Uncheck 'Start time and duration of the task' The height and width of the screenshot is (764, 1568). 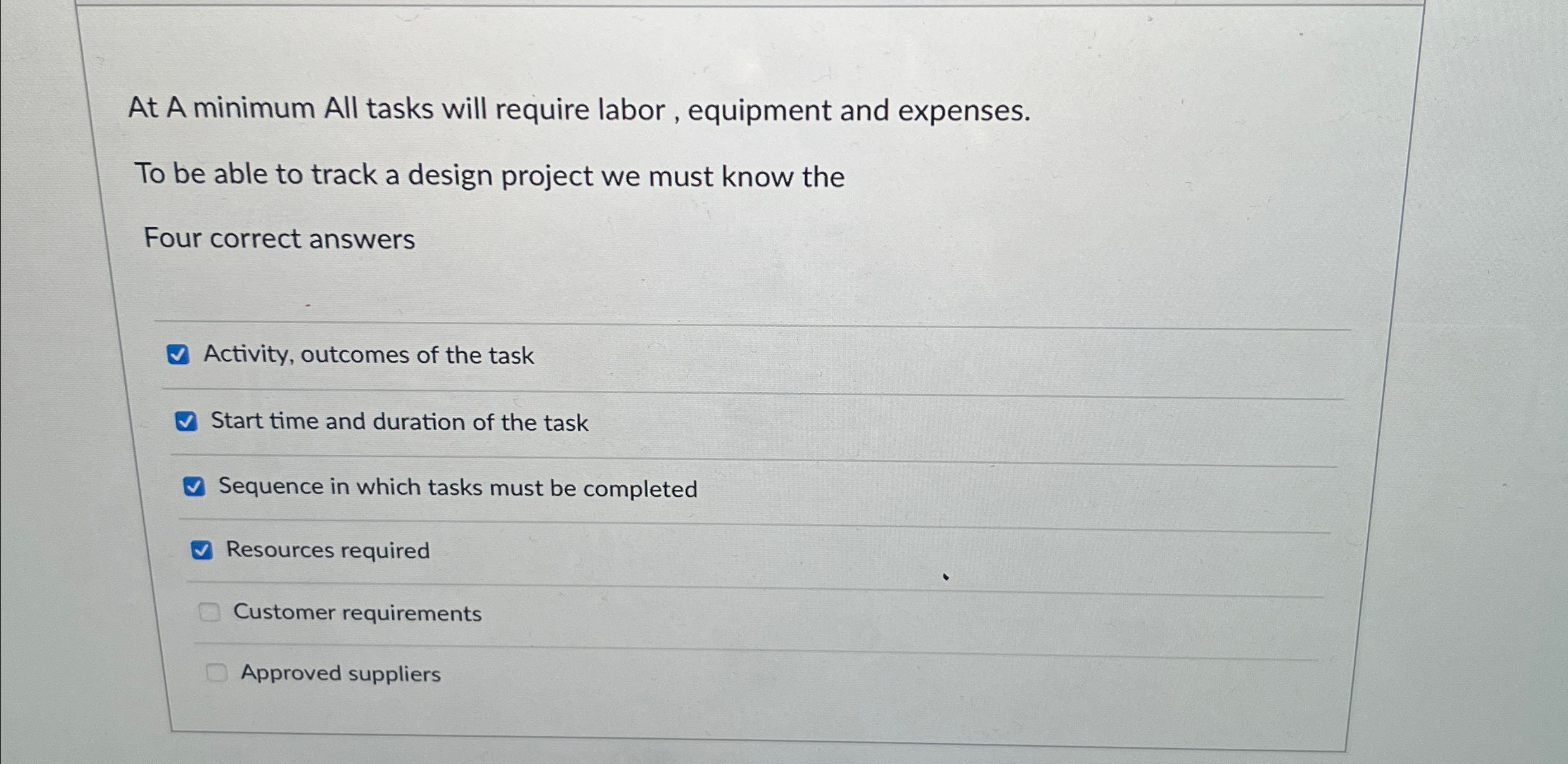(x=188, y=421)
